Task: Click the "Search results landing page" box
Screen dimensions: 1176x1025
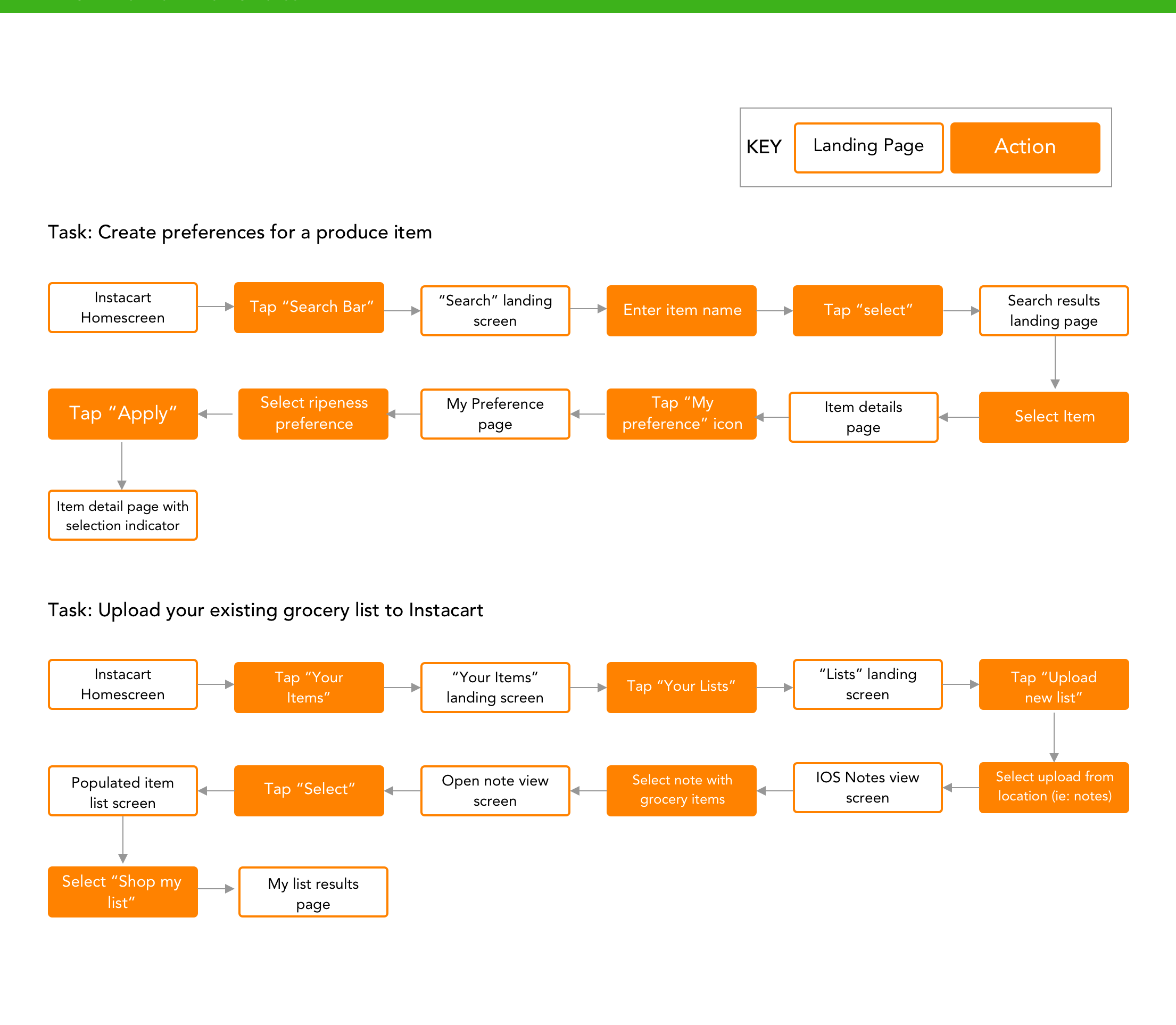Action: (1054, 311)
